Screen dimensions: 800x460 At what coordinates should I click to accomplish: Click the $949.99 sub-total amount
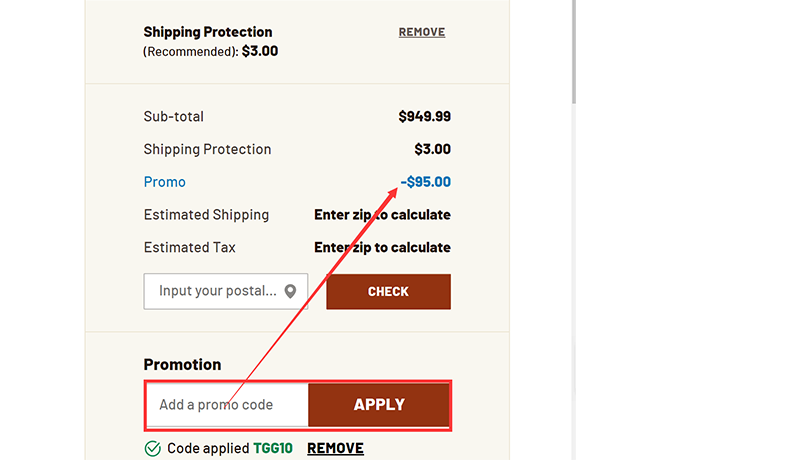(424, 117)
